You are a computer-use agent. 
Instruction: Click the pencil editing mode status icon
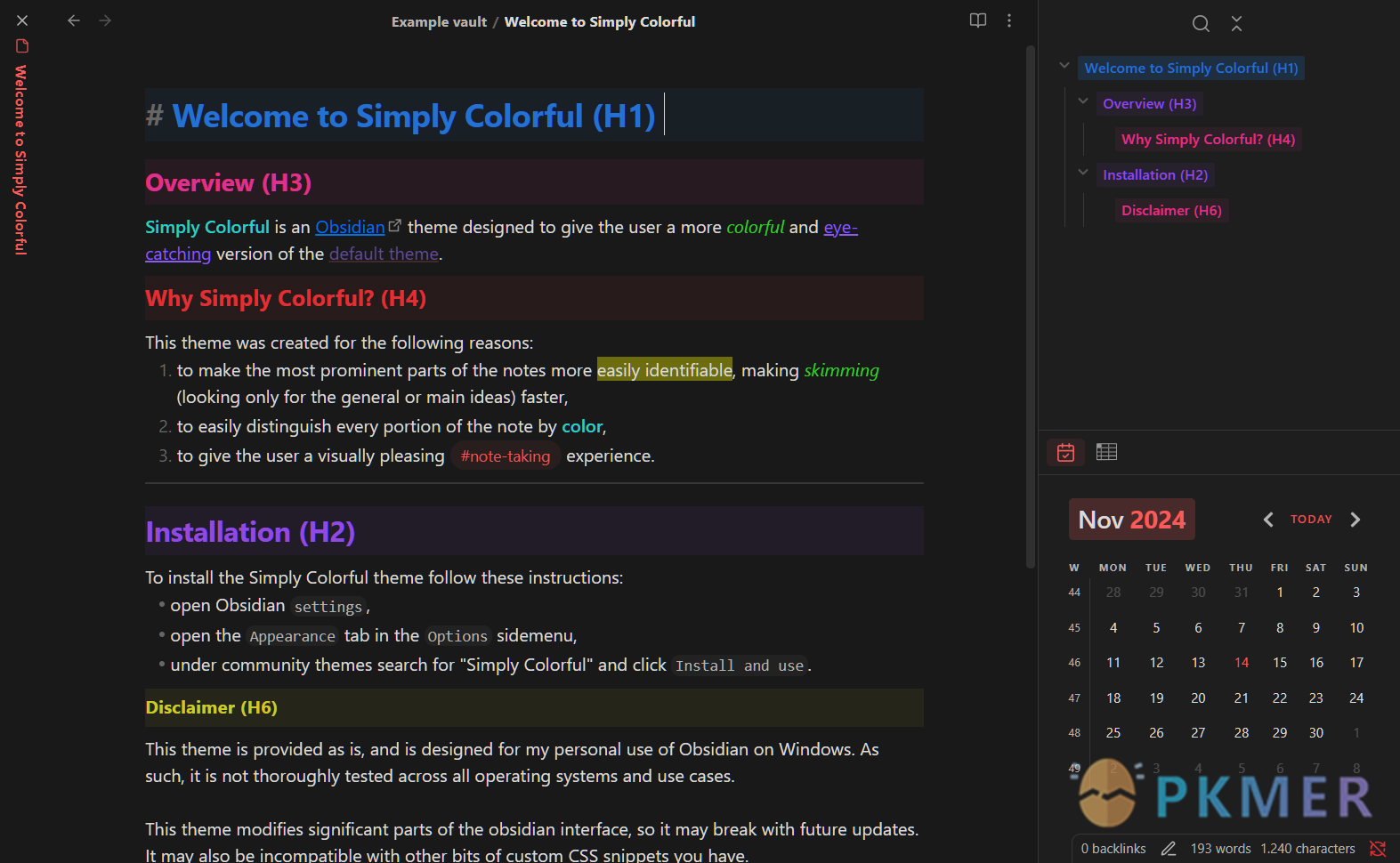1169,849
